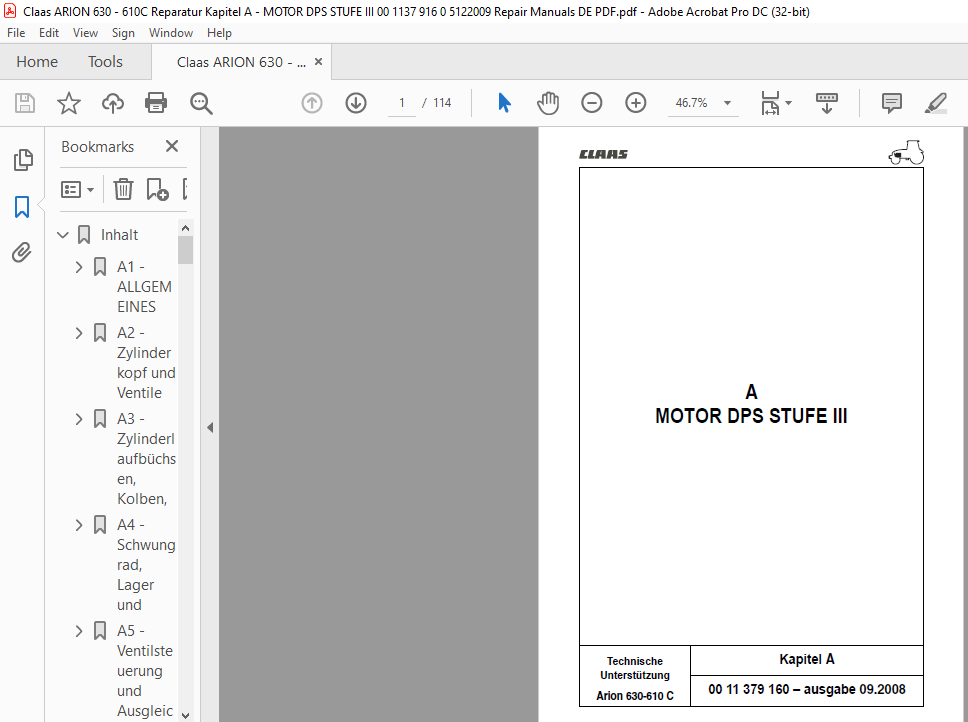
Task: Open the A5 - Ventilsteuerung bookmark
Action: (144, 671)
